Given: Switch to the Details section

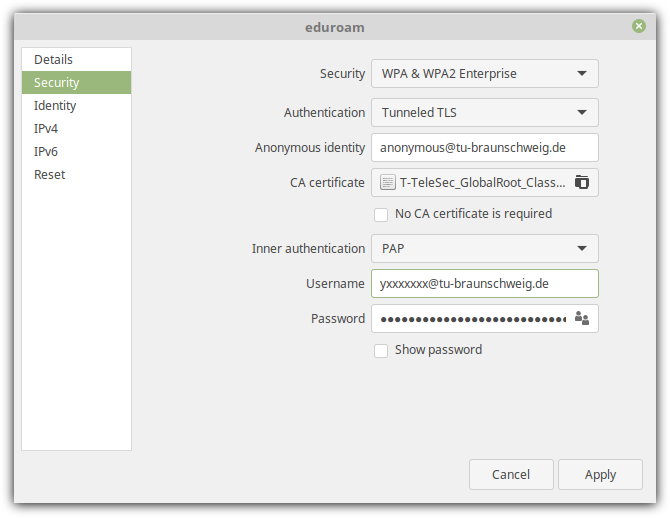Looking at the screenshot, I should [54, 60].
